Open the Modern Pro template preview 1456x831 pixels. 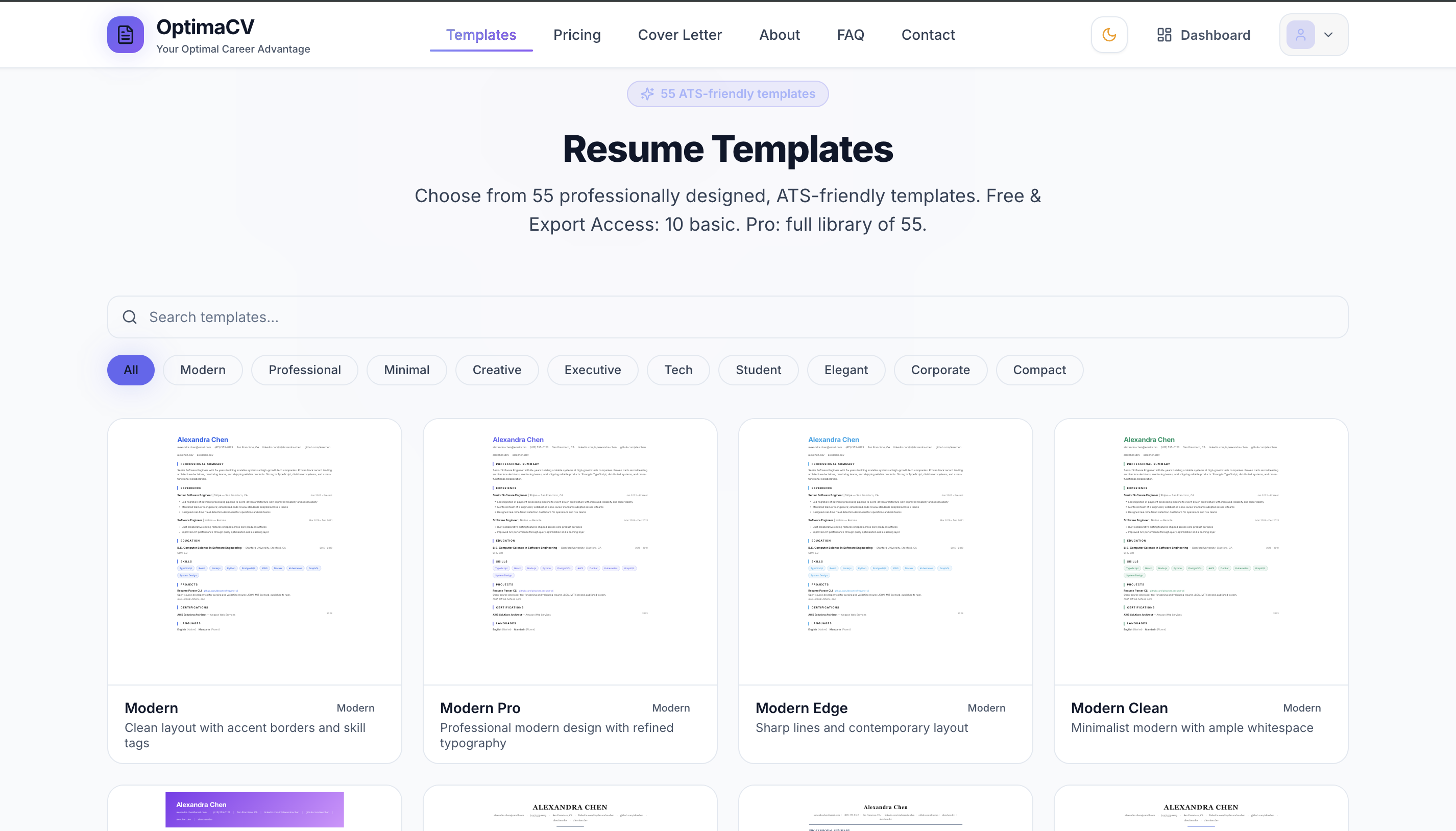pos(570,551)
